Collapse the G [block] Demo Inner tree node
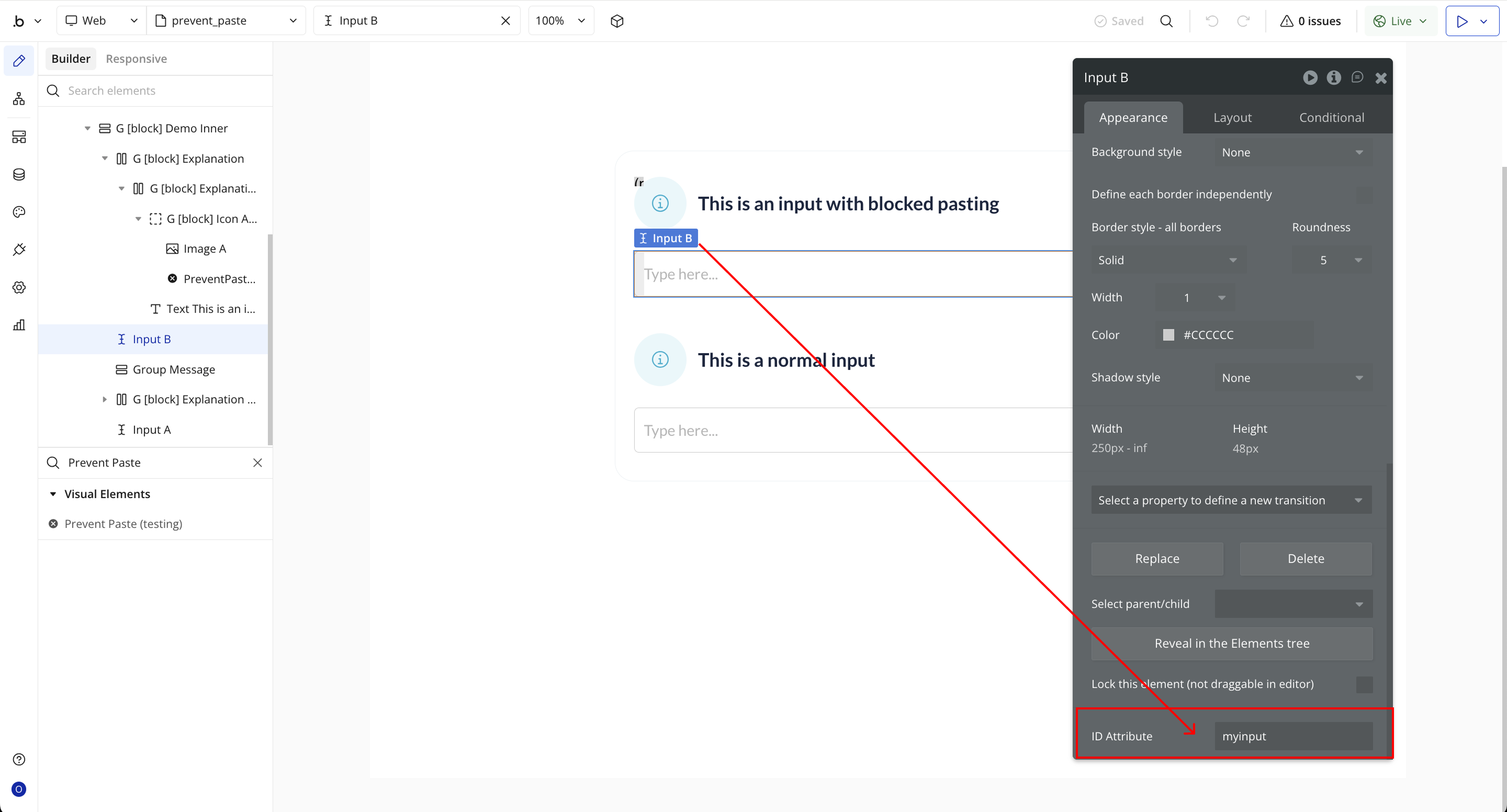Image resolution: width=1507 pixels, height=812 pixels. 87,128
